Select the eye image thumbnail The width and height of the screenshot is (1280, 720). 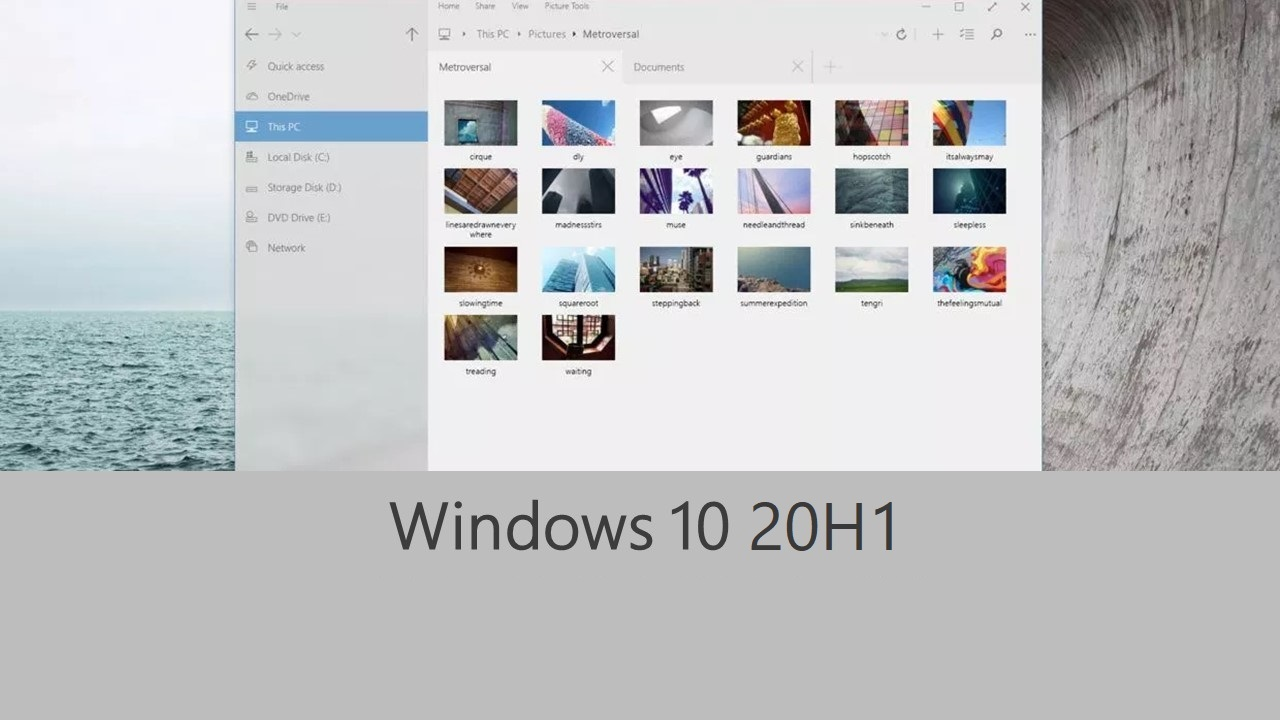point(676,123)
